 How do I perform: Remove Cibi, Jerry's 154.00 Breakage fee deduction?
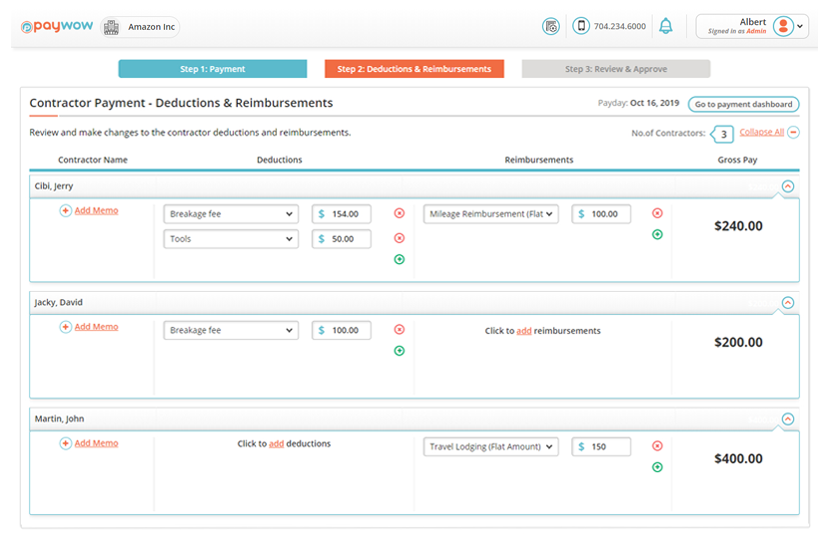399,213
